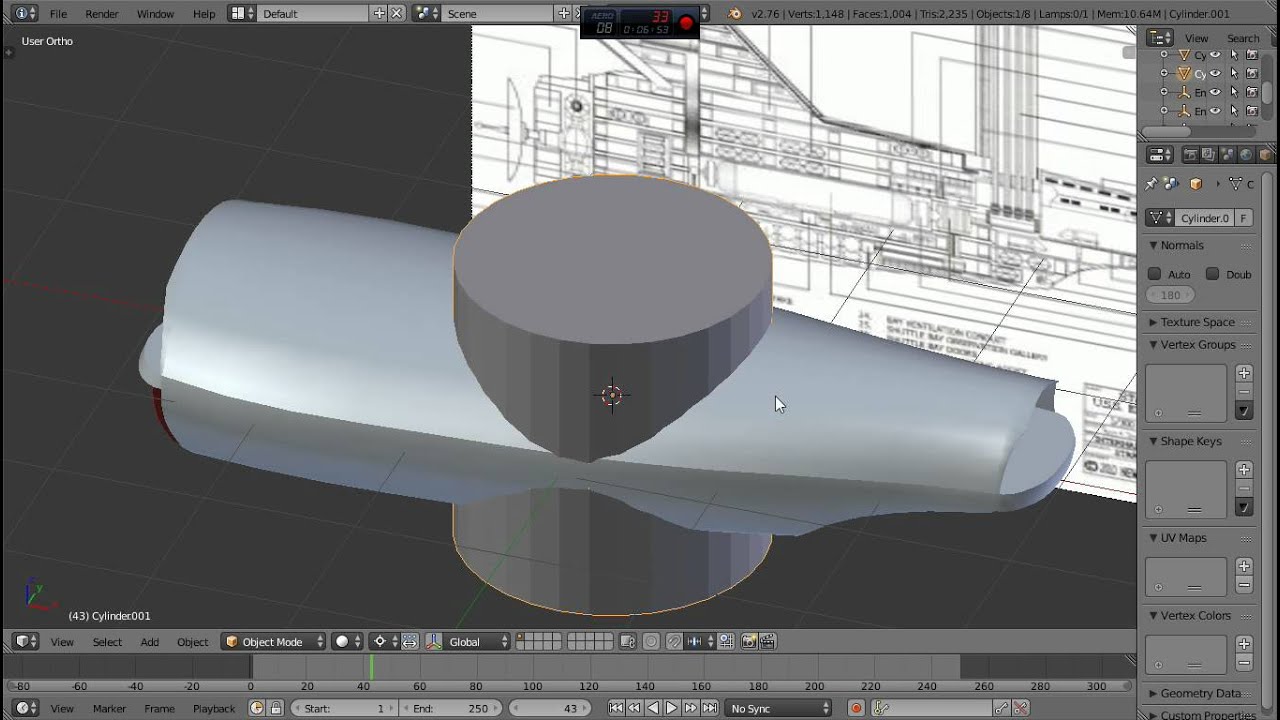Enable Double Sided normals checkbox
1280x720 pixels.
(x=1213, y=274)
